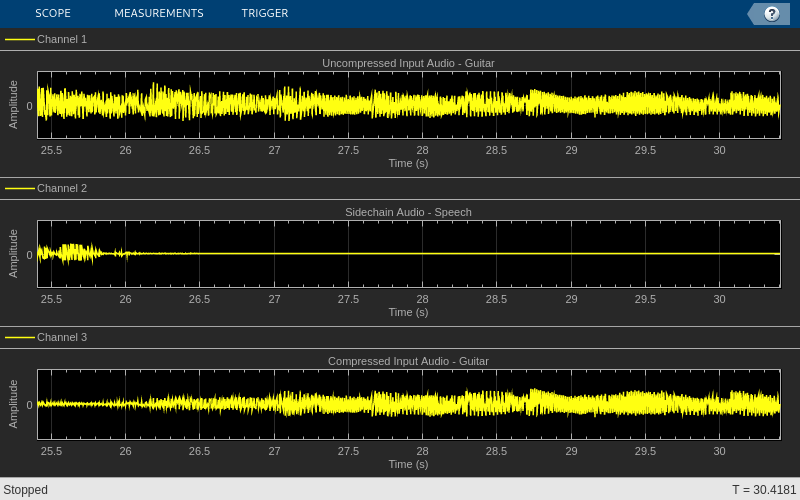Image resolution: width=800 pixels, height=500 pixels.
Task: Click the Stopped status label
Action: pyautogui.click(x=26, y=490)
